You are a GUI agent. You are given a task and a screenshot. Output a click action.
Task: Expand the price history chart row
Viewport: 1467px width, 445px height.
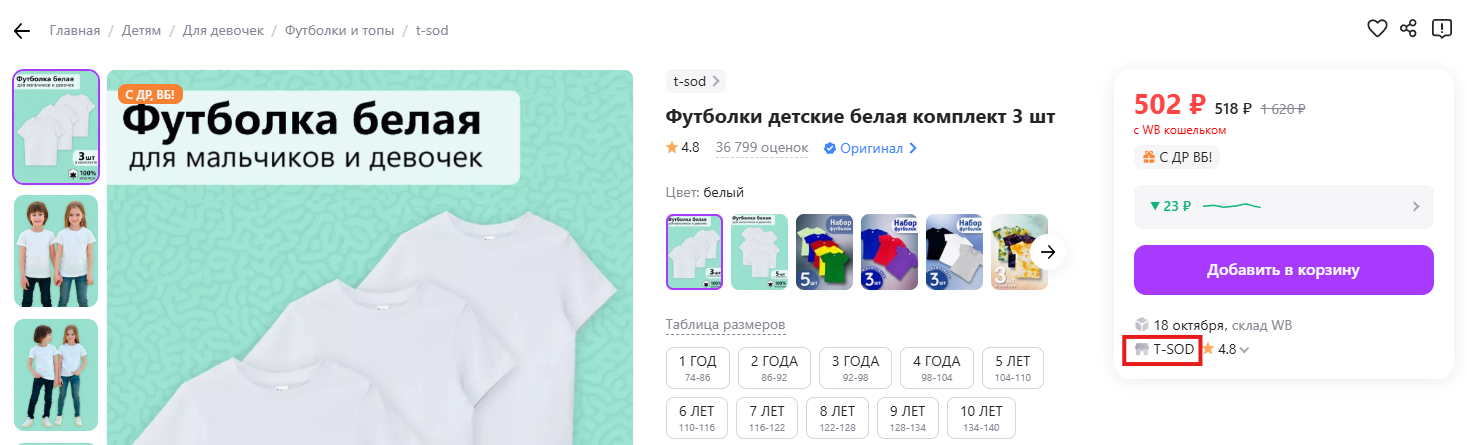tap(1284, 207)
